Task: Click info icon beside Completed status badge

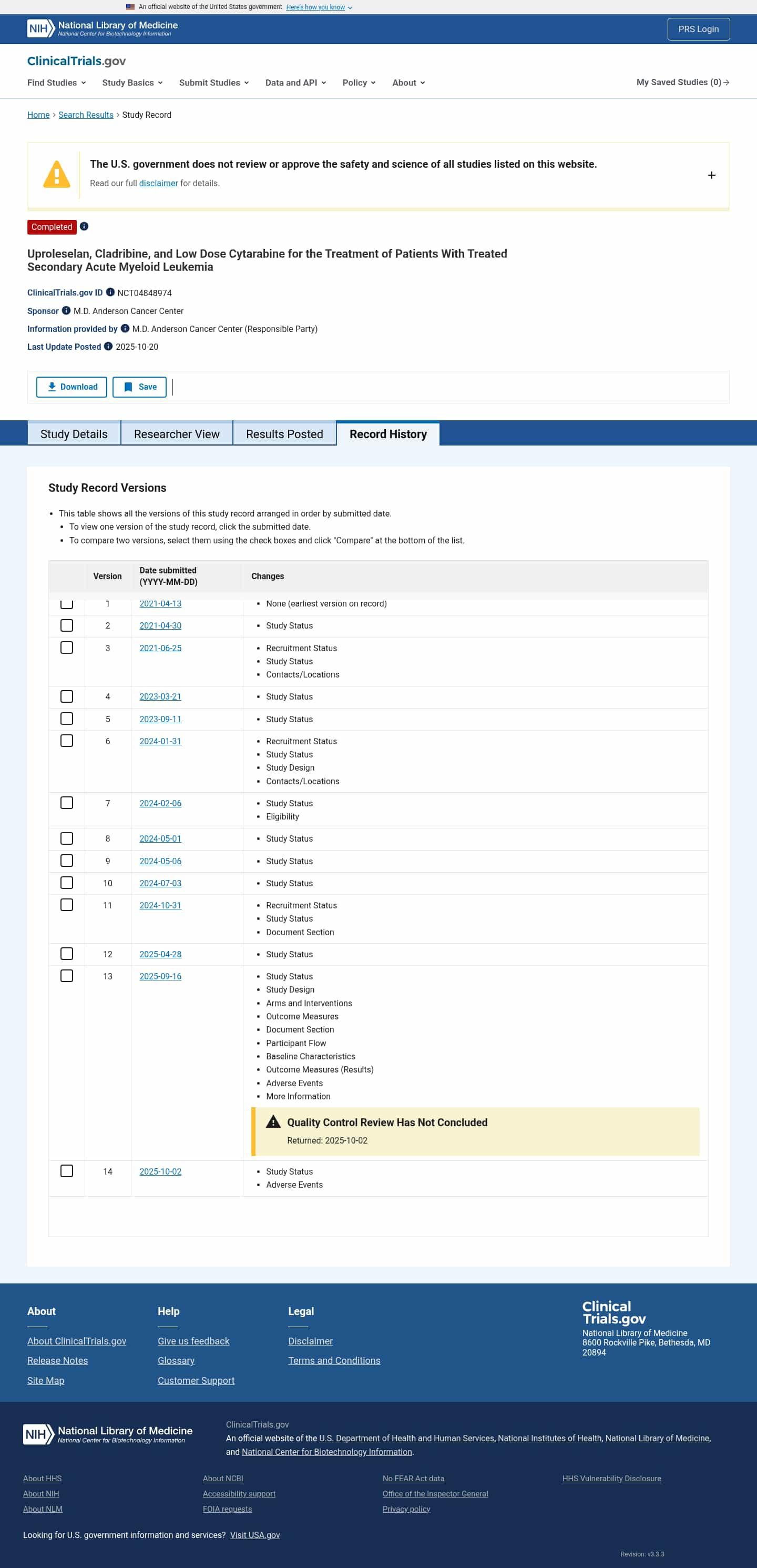Action: click(84, 226)
